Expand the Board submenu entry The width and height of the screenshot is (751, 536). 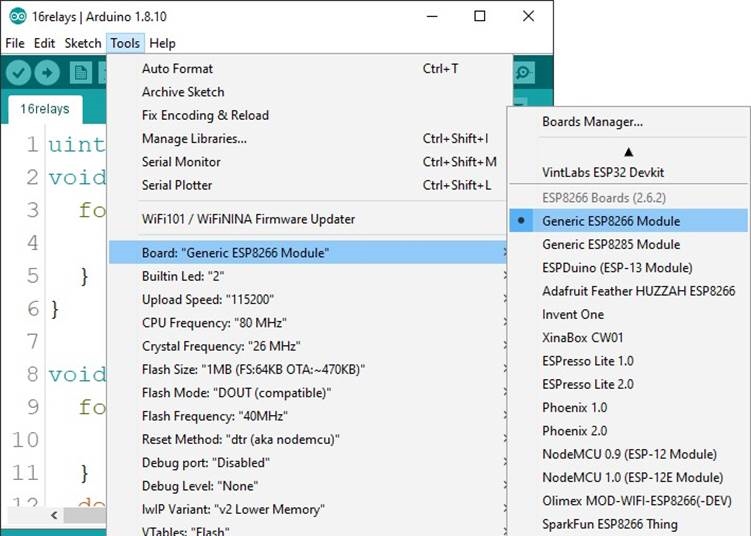tap(307, 253)
